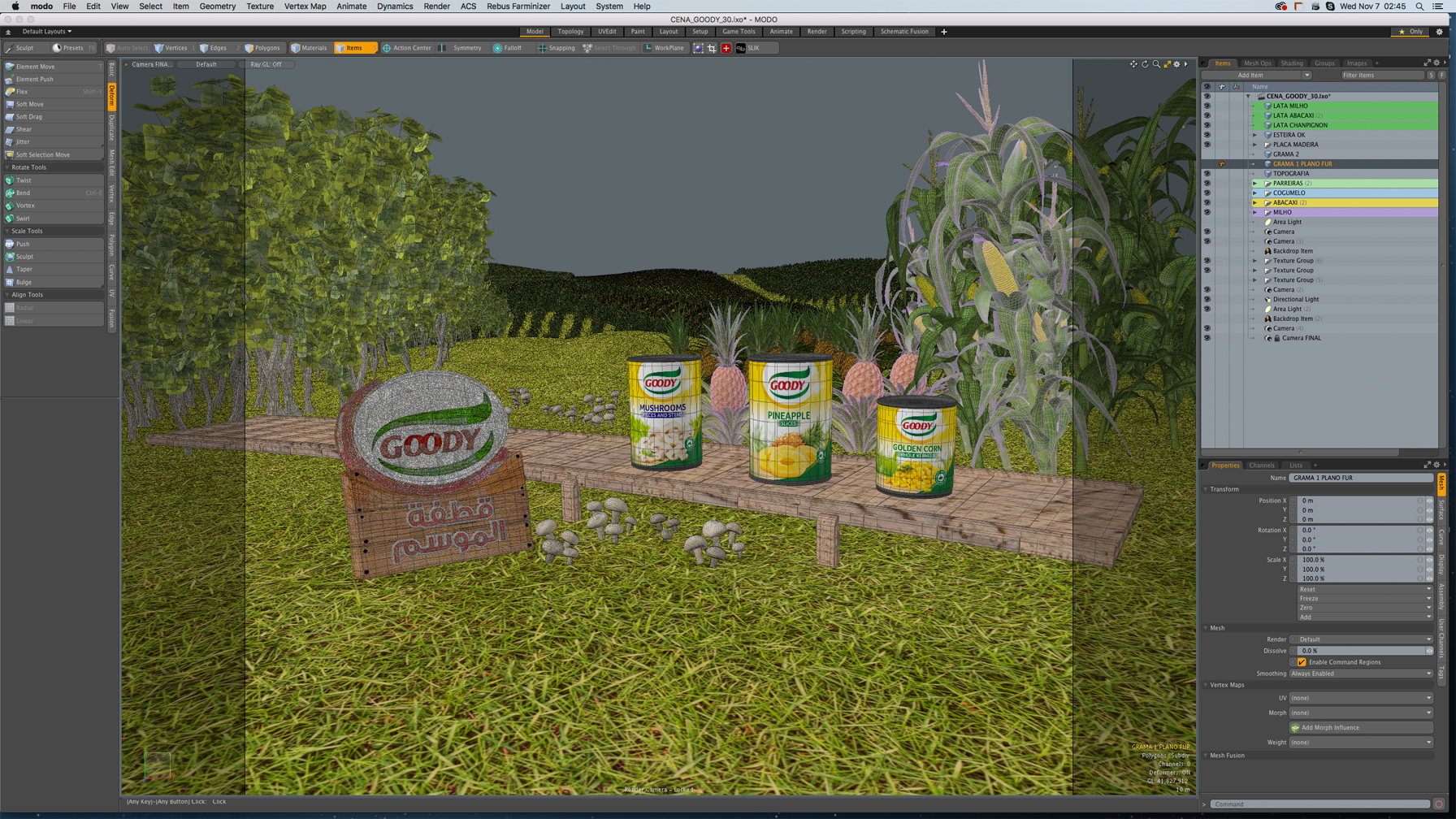Screen dimensions: 1456x819
Task: Hide the COGUMELO group
Action: 1207,193
